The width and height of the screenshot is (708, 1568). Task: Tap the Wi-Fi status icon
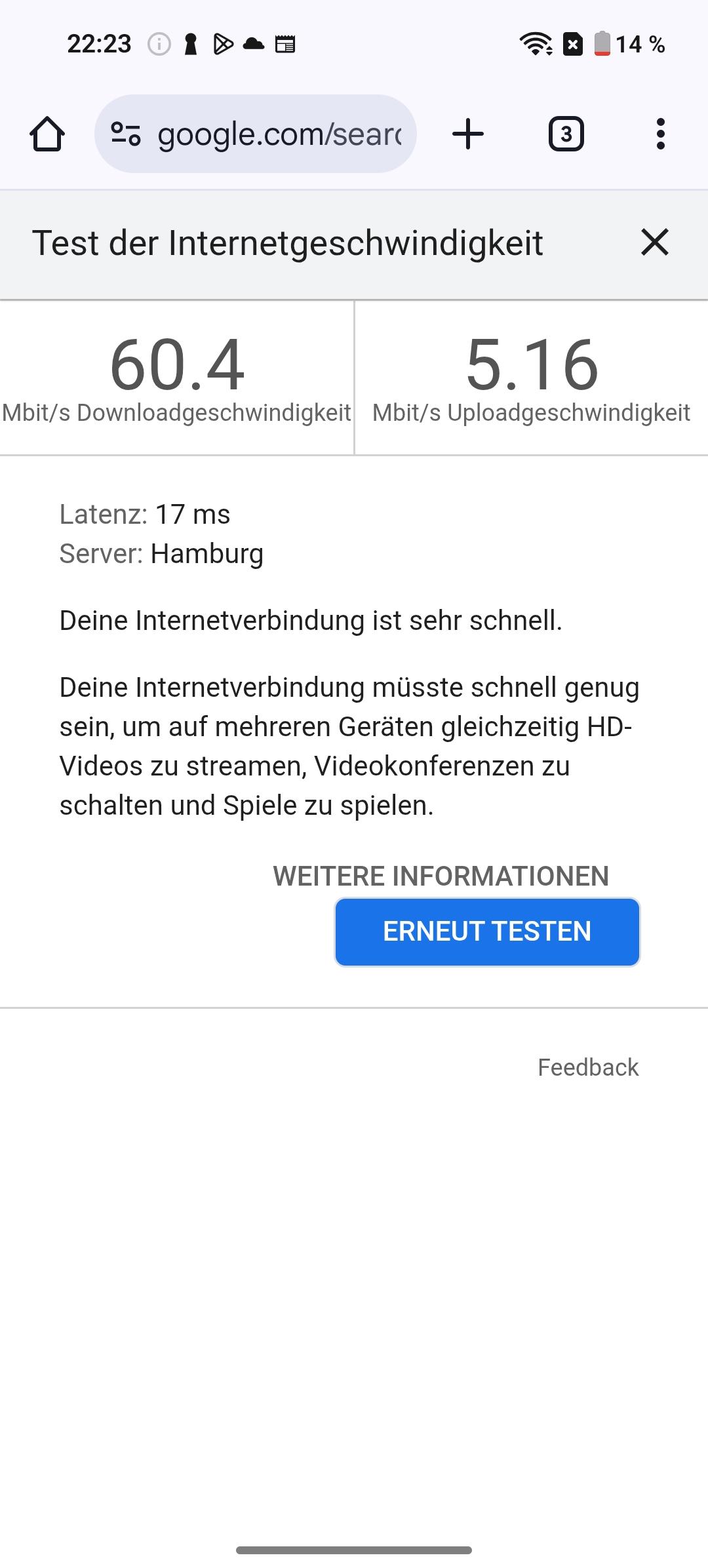536,44
